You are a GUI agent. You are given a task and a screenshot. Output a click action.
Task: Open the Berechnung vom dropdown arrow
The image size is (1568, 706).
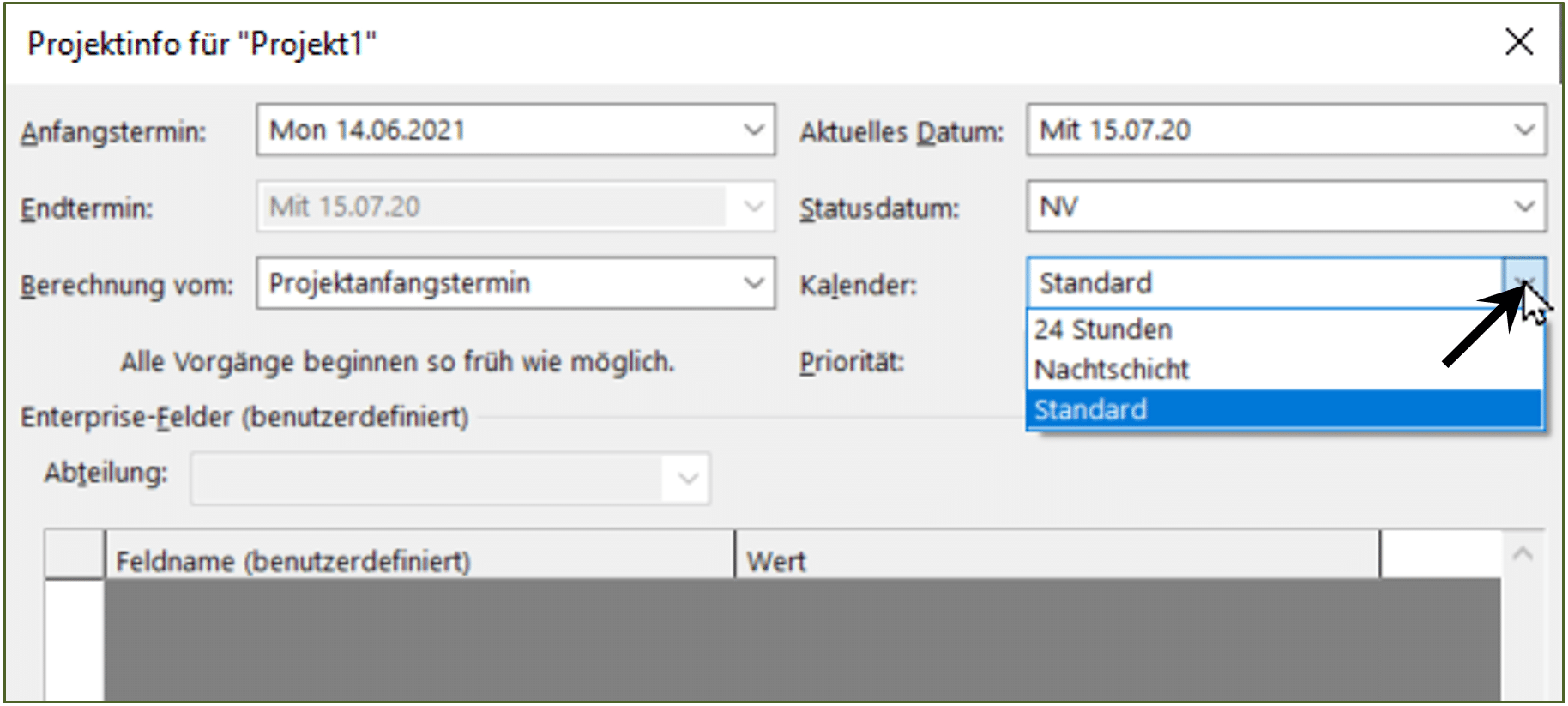tap(753, 283)
